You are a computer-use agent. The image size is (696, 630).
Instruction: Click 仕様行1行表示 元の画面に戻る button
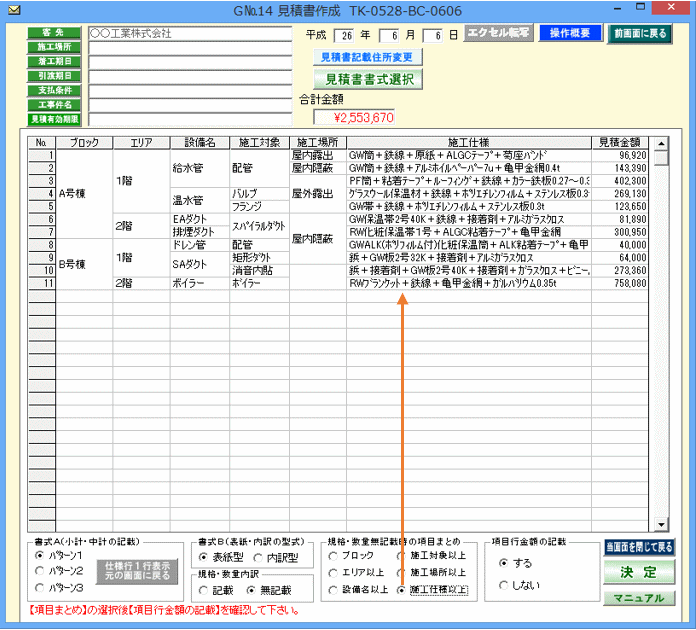137,571
